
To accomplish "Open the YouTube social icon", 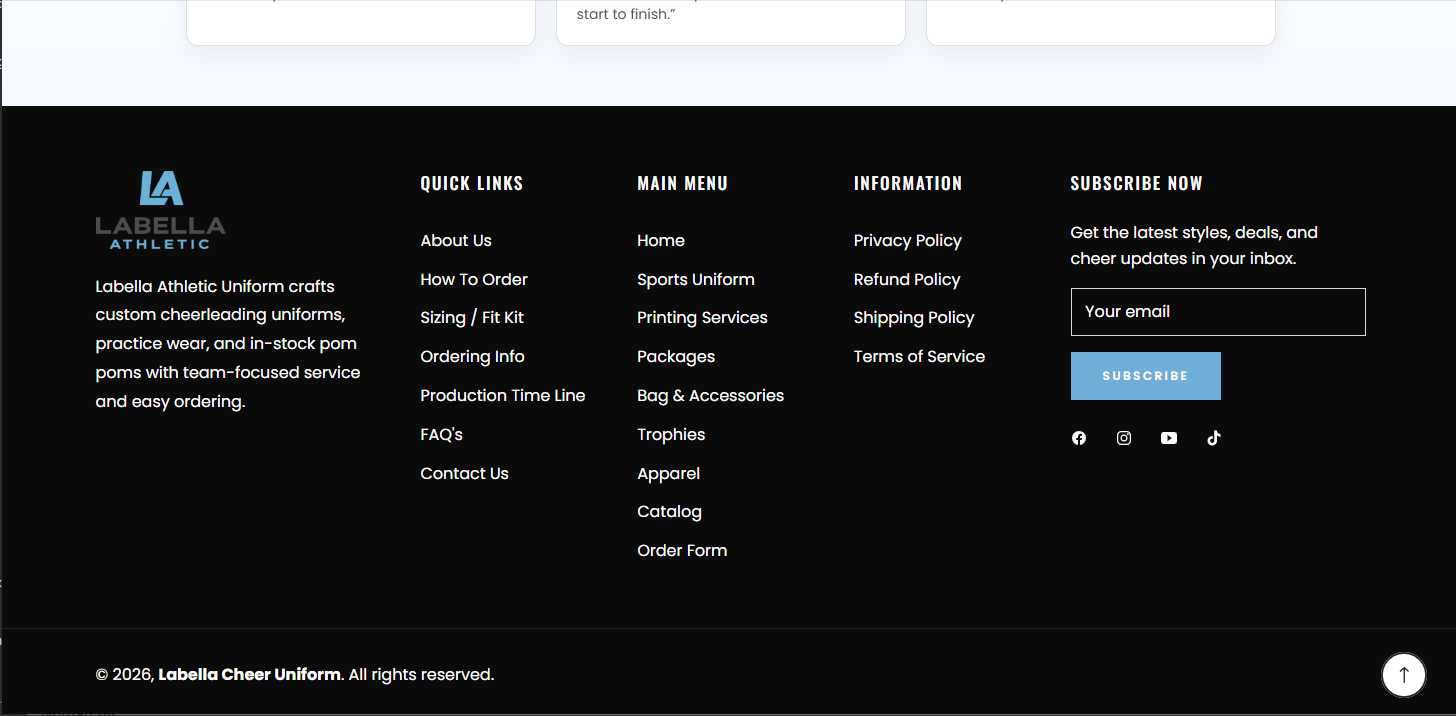I will [1169, 438].
